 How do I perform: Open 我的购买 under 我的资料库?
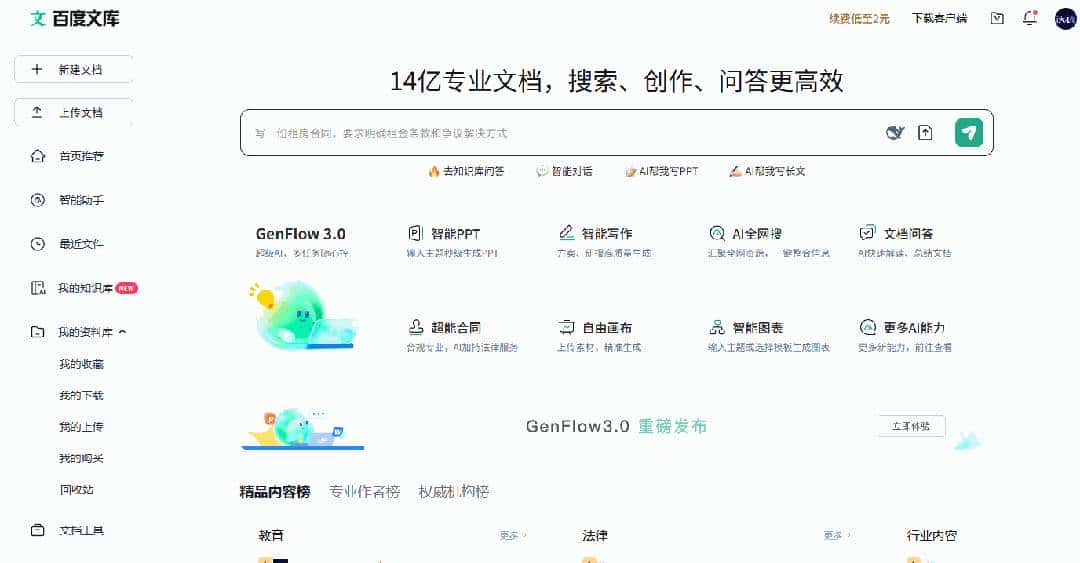[x=81, y=458]
